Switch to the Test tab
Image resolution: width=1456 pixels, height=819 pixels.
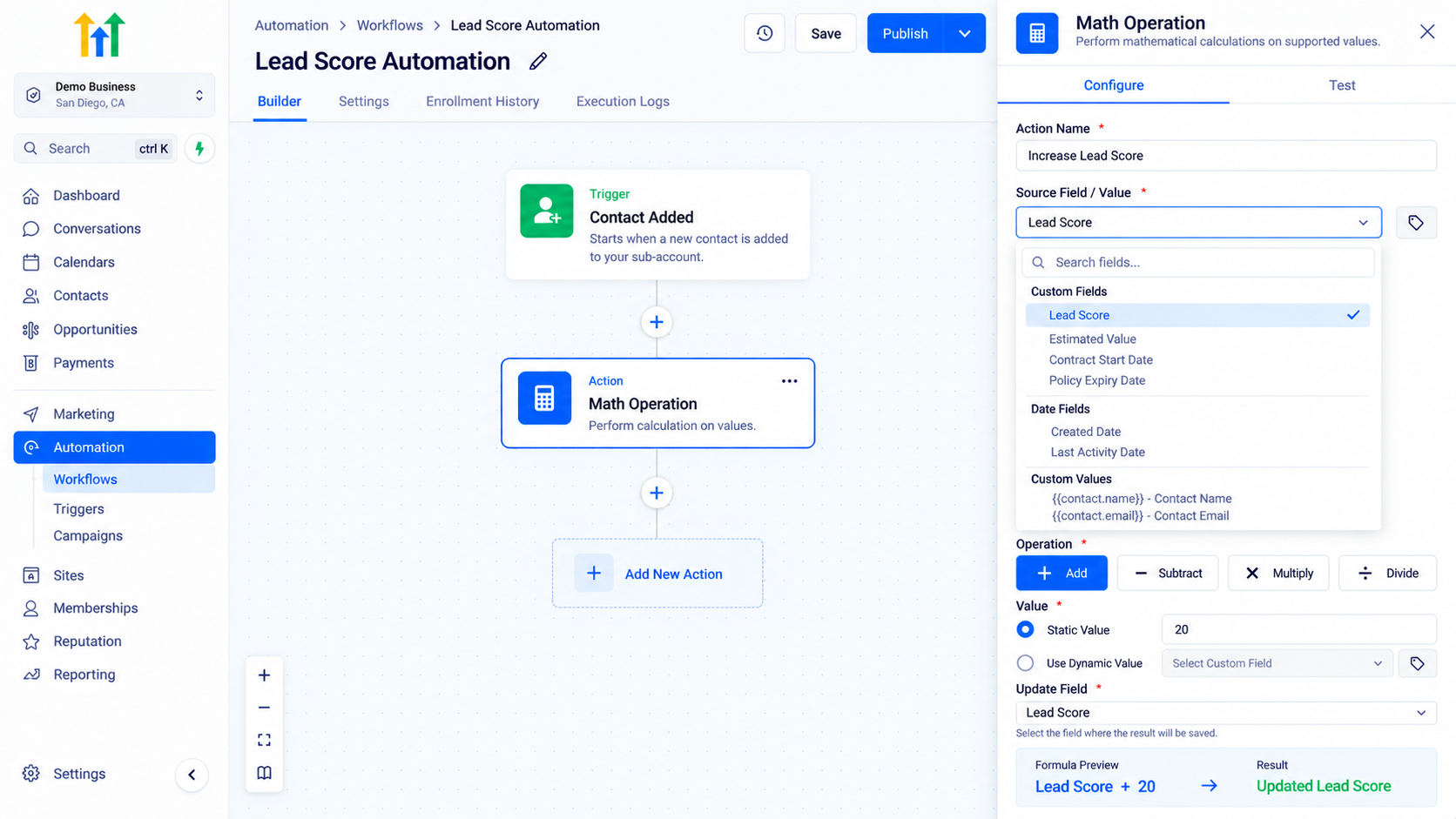(x=1342, y=85)
